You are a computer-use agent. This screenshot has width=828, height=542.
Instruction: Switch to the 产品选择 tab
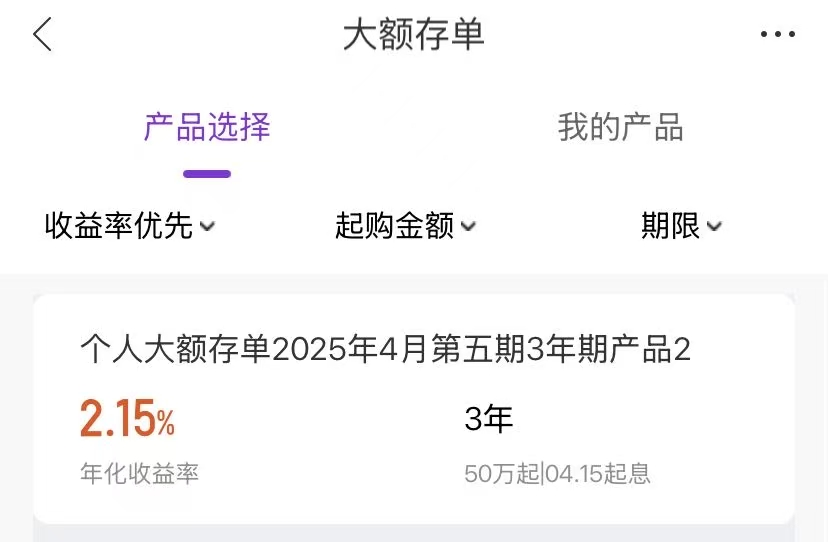click(x=207, y=128)
